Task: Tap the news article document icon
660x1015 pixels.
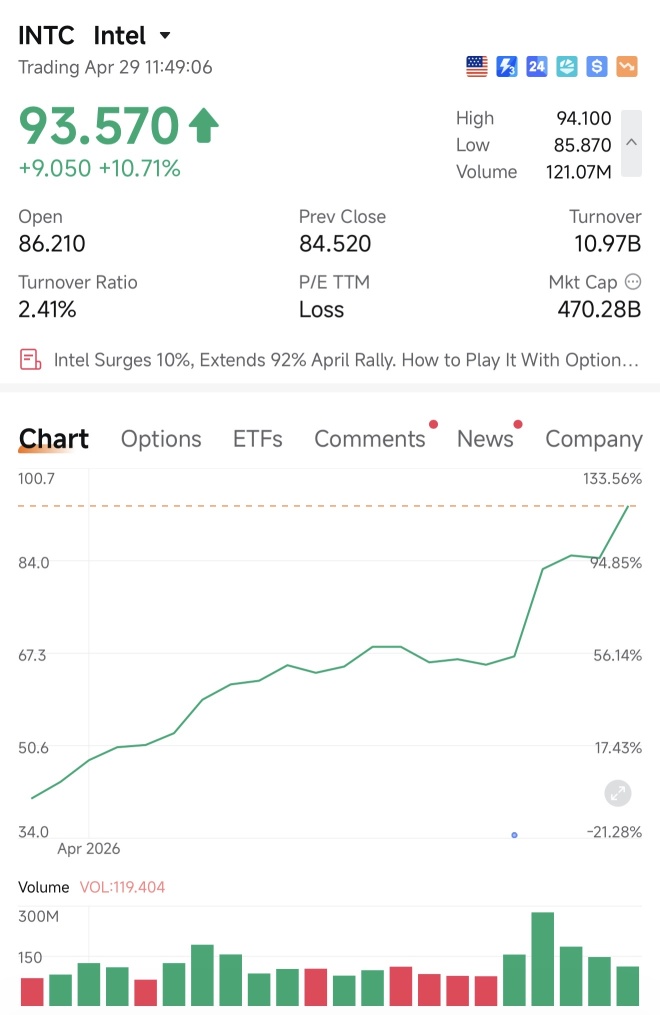Action: point(30,359)
